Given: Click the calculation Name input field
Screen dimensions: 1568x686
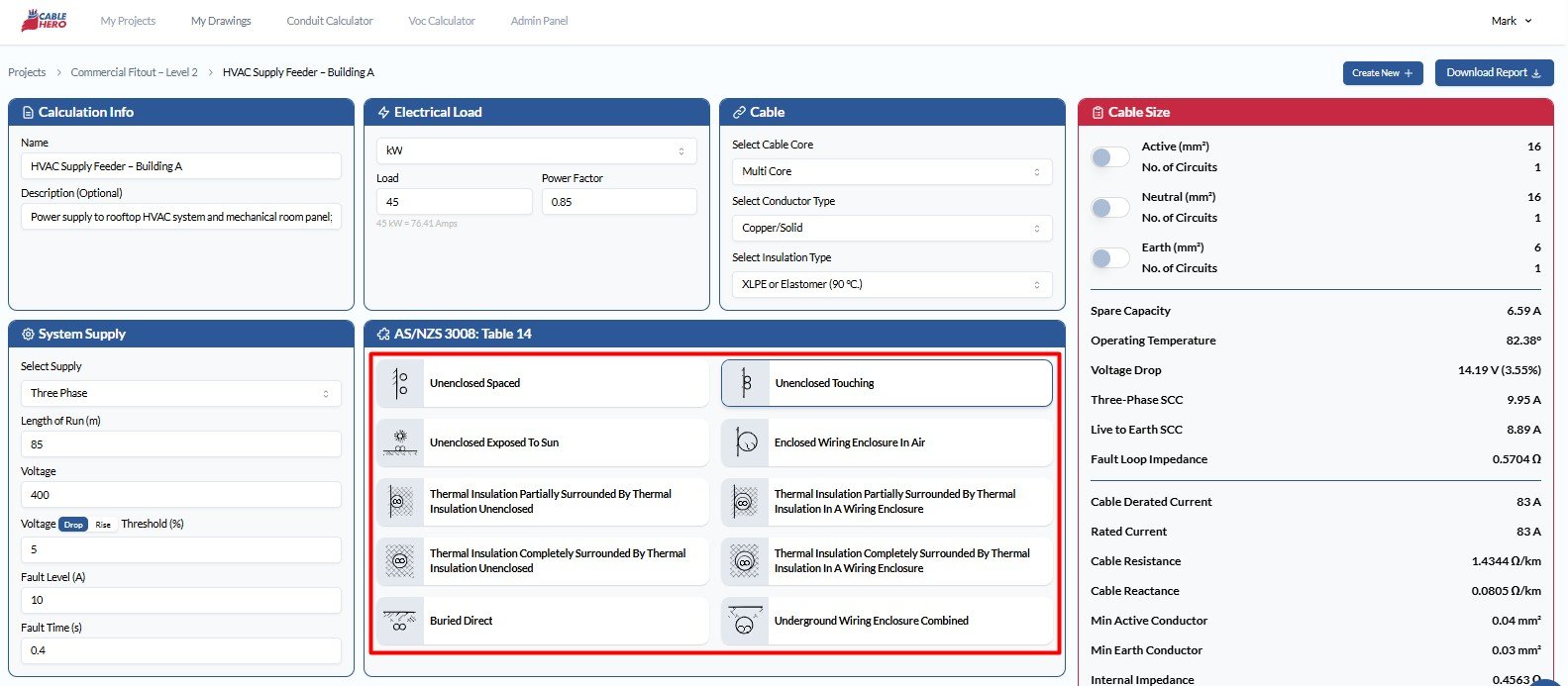Looking at the screenshot, I should 180,166.
